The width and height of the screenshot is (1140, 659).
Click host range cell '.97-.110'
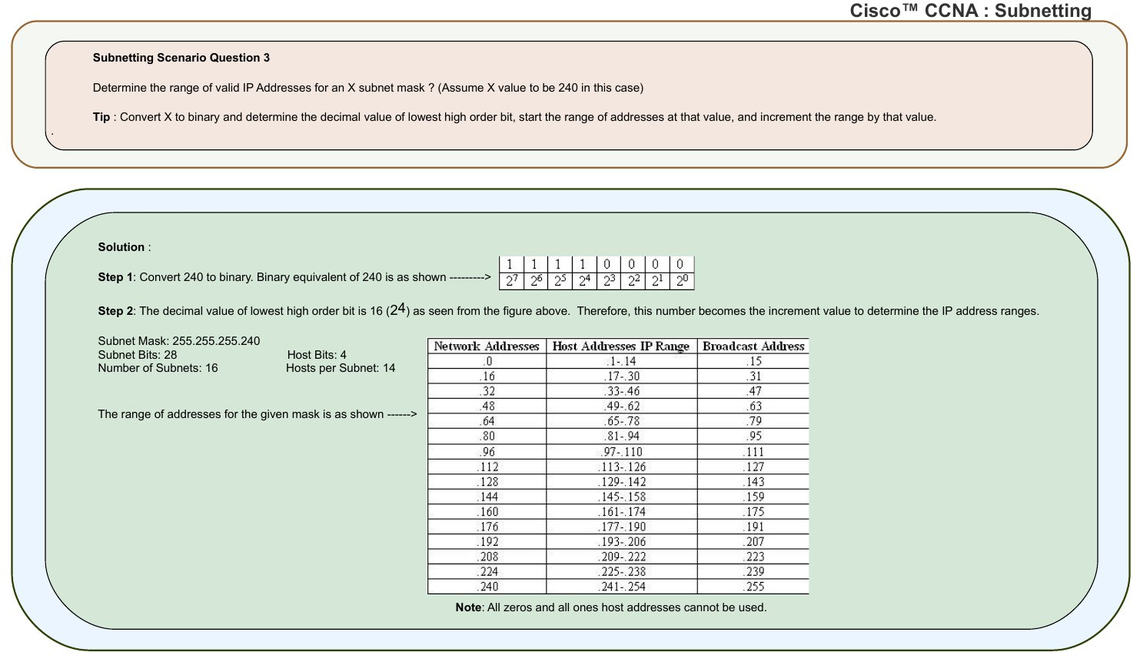[x=622, y=452]
